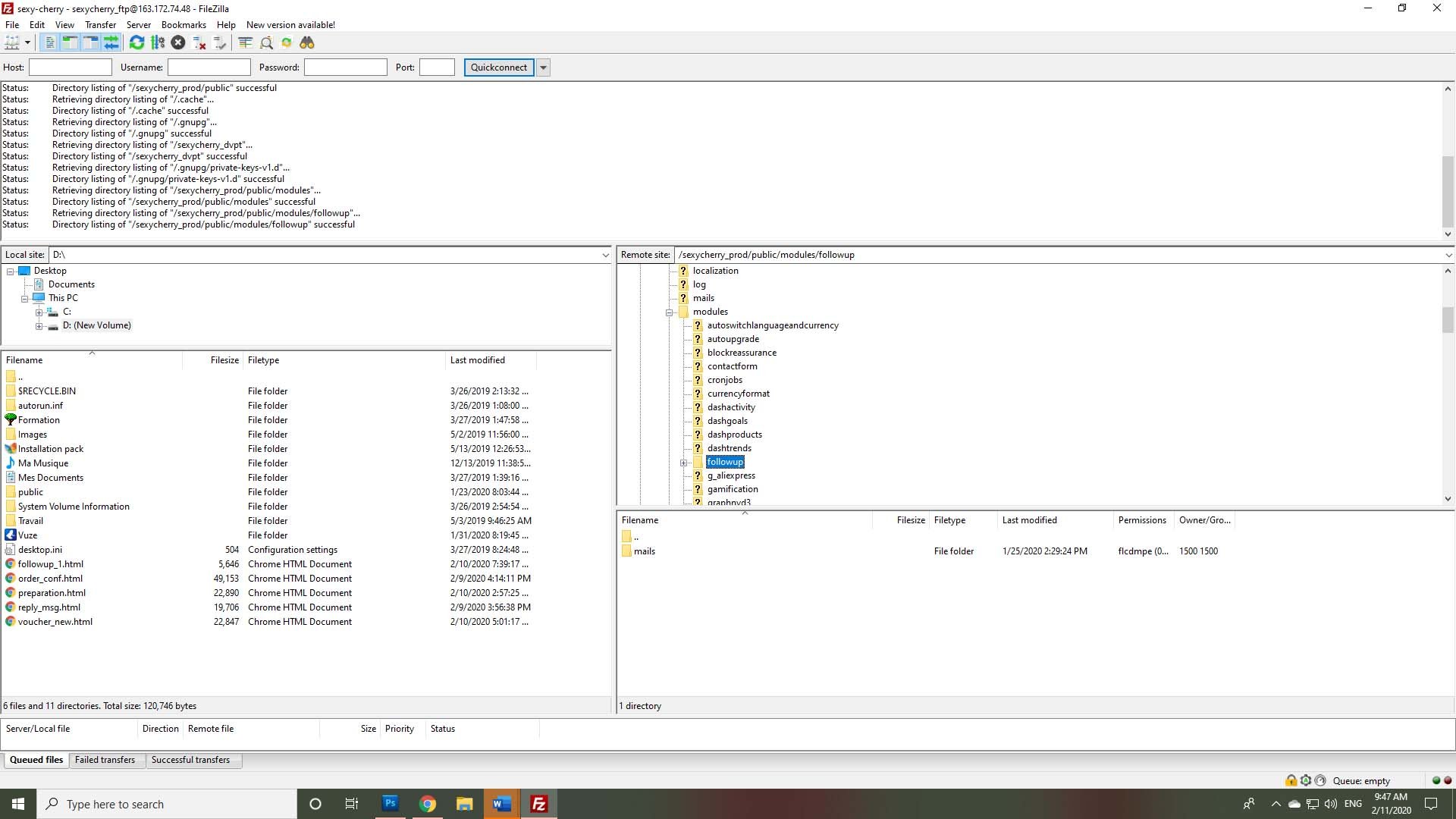Click New version available! menu link
The width and height of the screenshot is (1456, 819).
click(x=290, y=25)
